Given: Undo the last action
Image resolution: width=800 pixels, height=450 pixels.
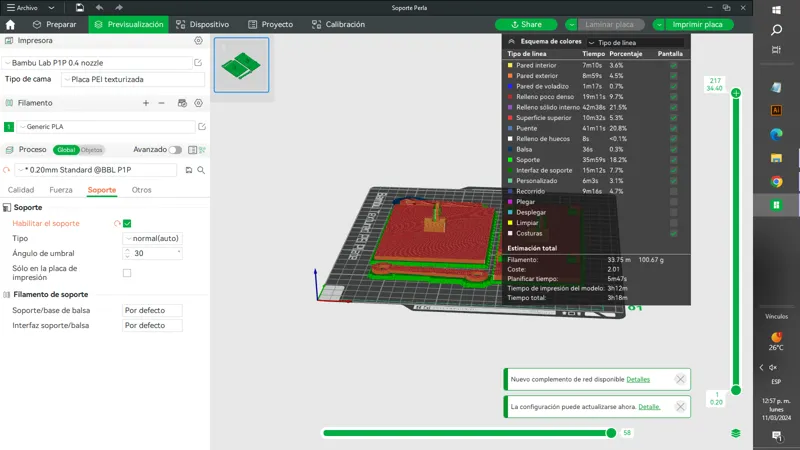Looking at the screenshot, I should pyautogui.click(x=99, y=8).
